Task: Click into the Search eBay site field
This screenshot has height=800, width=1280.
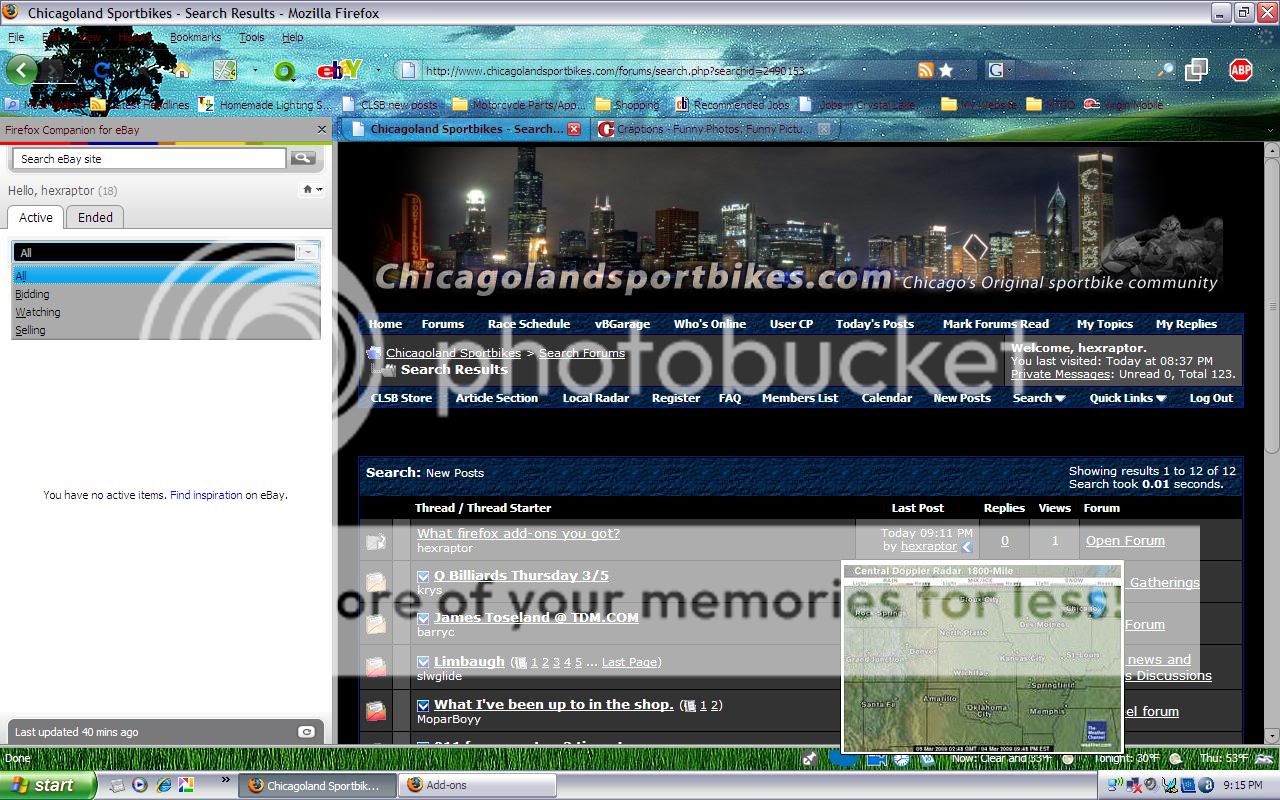Action: [x=150, y=158]
